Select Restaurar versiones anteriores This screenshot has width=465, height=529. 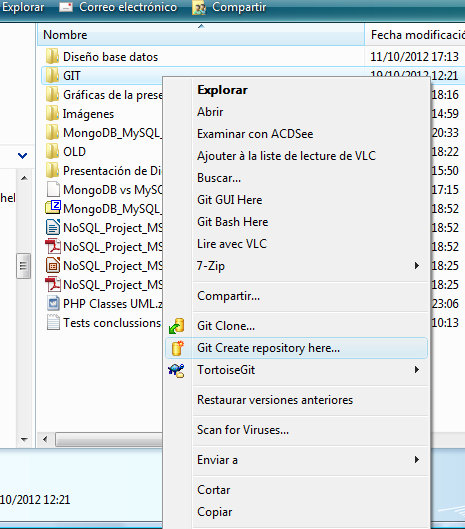click(x=275, y=400)
